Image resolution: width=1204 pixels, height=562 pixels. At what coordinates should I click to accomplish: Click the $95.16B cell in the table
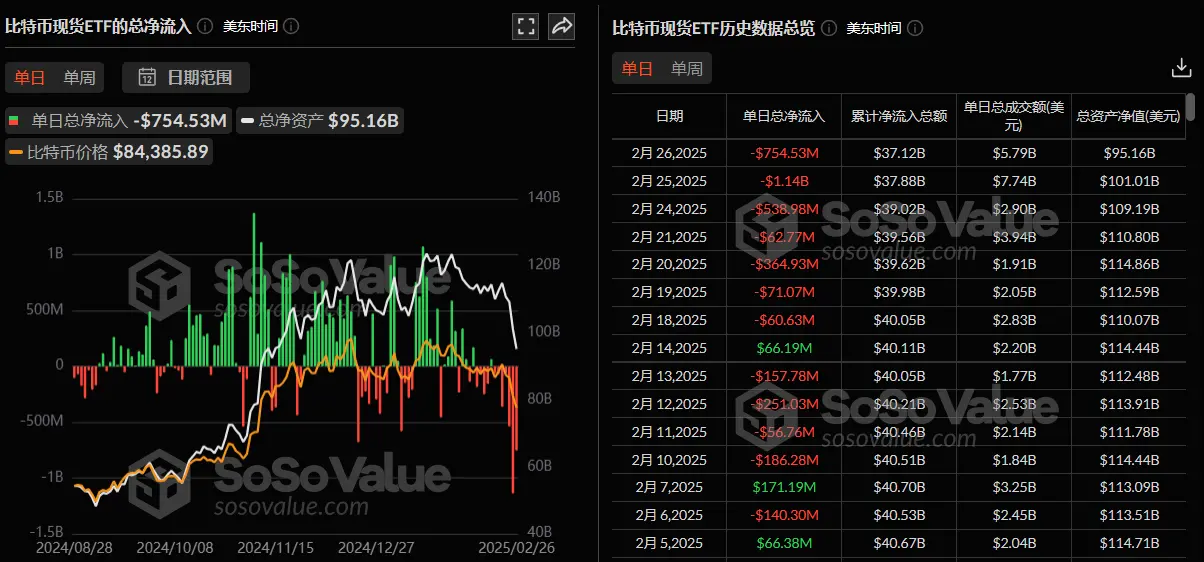[x=1128, y=153]
